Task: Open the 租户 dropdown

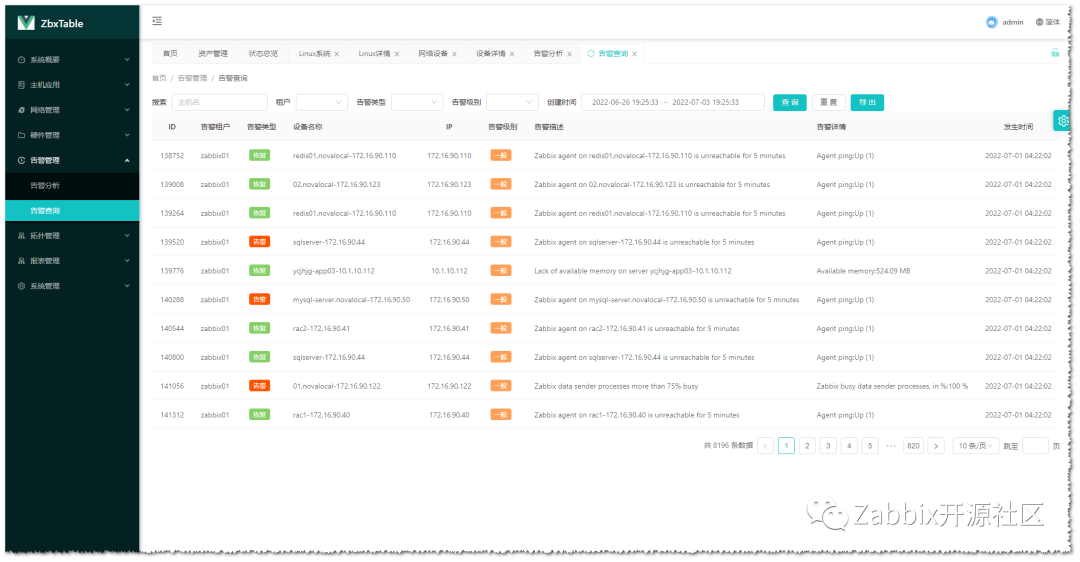Action: pyautogui.click(x=322, y=102)
